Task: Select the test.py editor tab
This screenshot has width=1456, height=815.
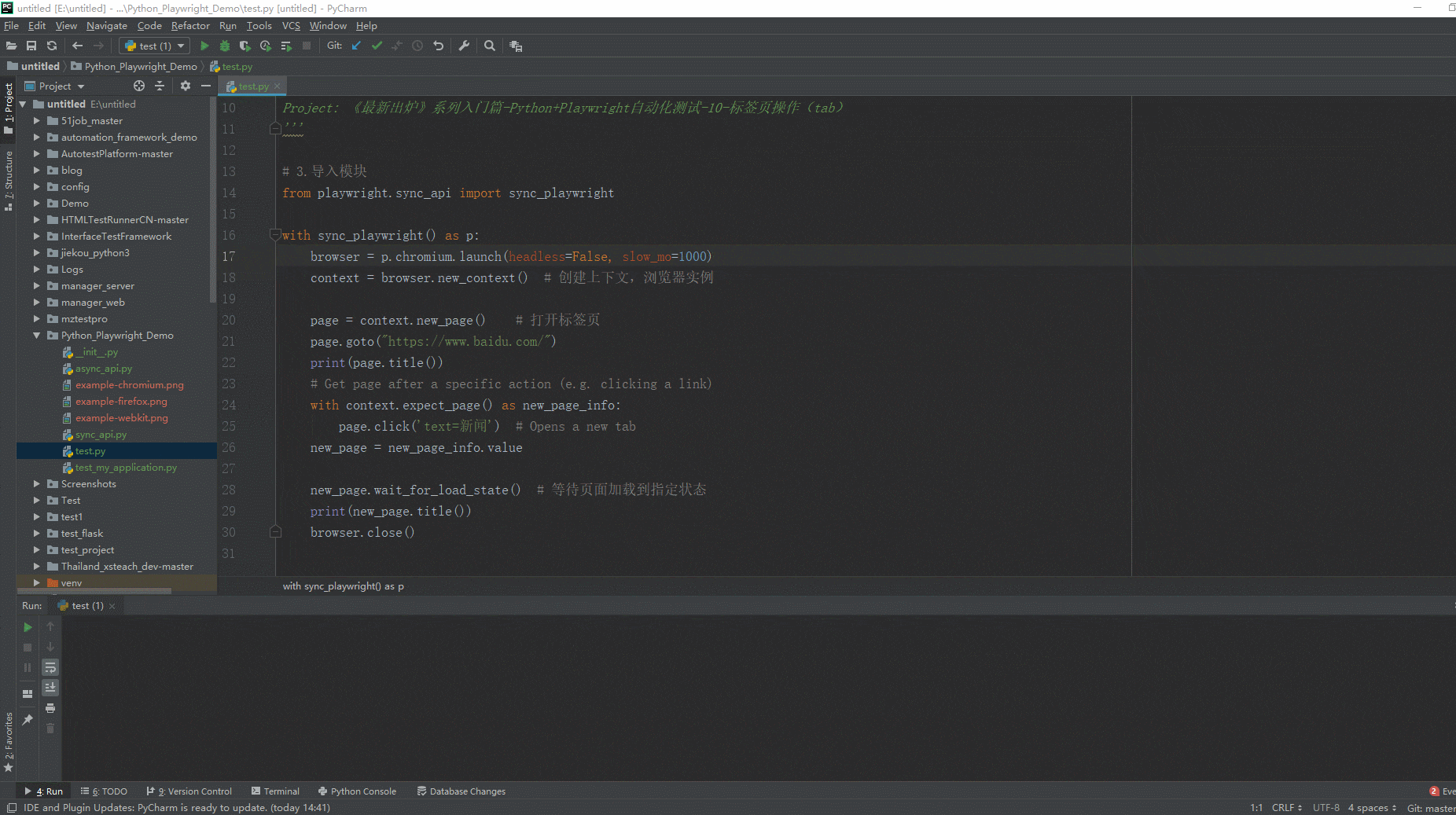Action: pos(253,86)
